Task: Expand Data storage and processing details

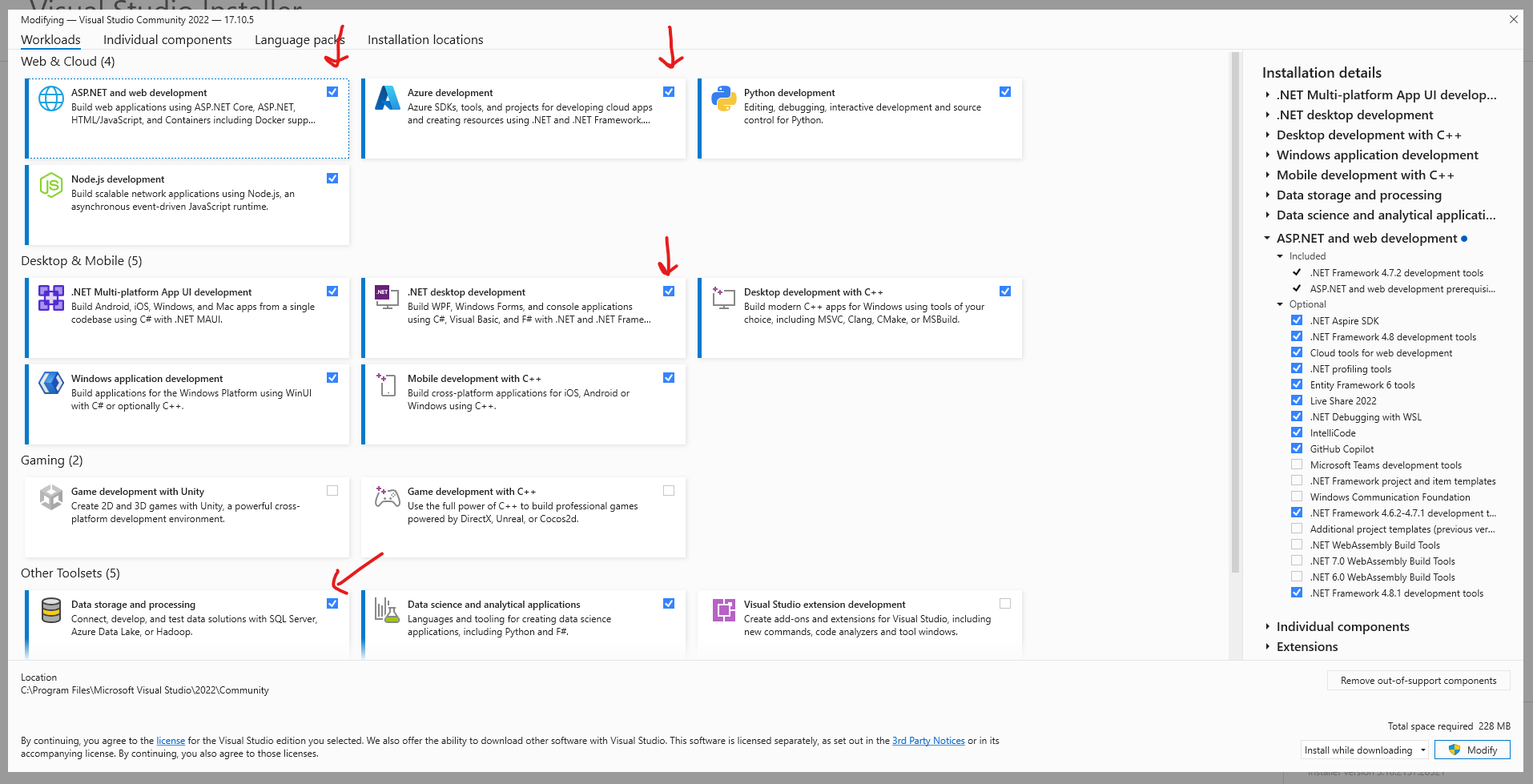Action: point(1268,195)
